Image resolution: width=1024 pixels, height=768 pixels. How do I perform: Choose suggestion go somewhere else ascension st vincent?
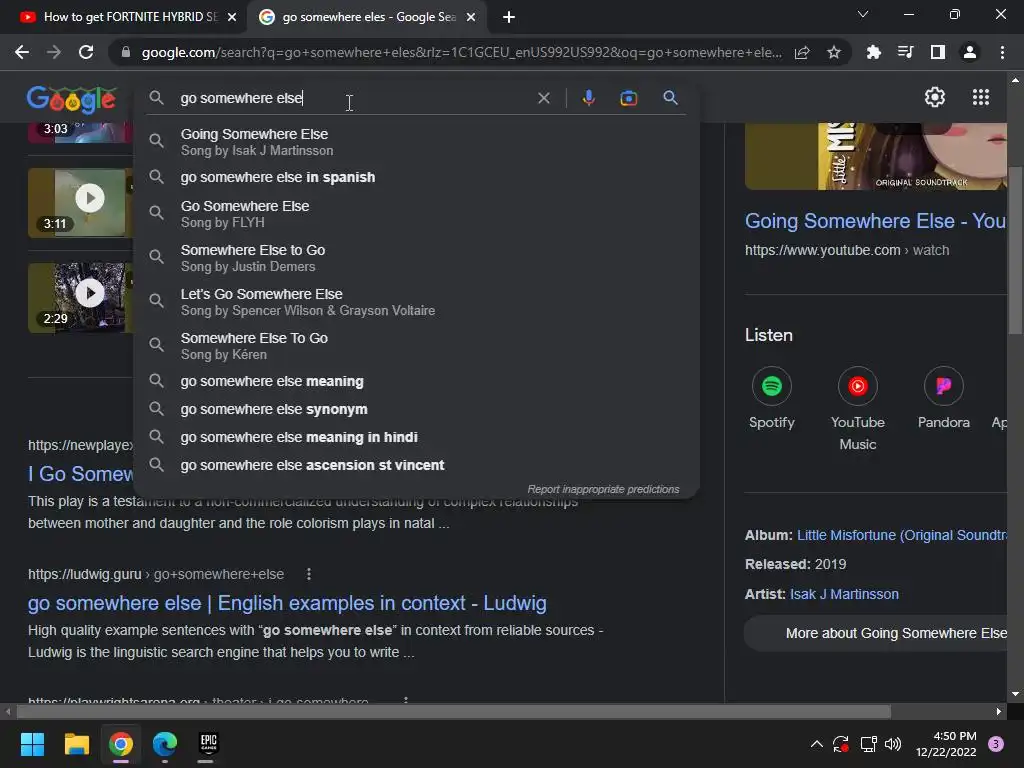[416, 465]
